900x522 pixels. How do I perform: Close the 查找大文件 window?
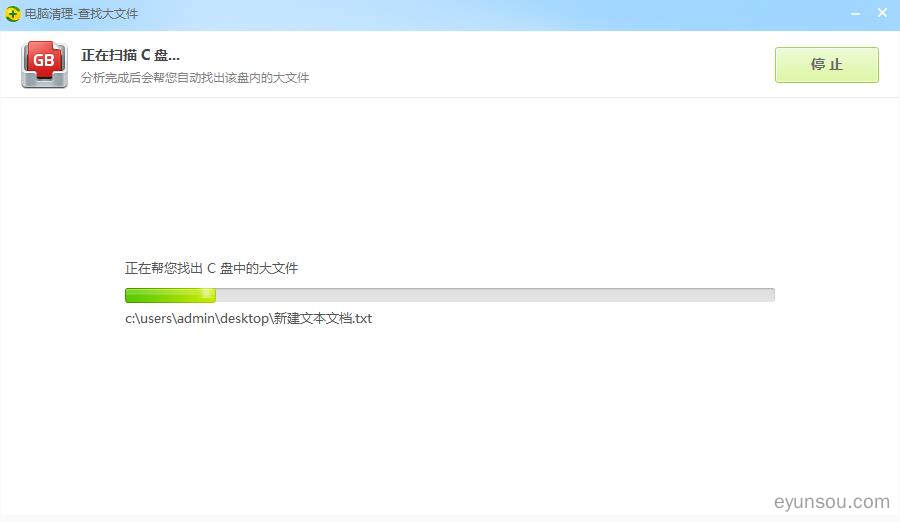(x=882, y=13)
